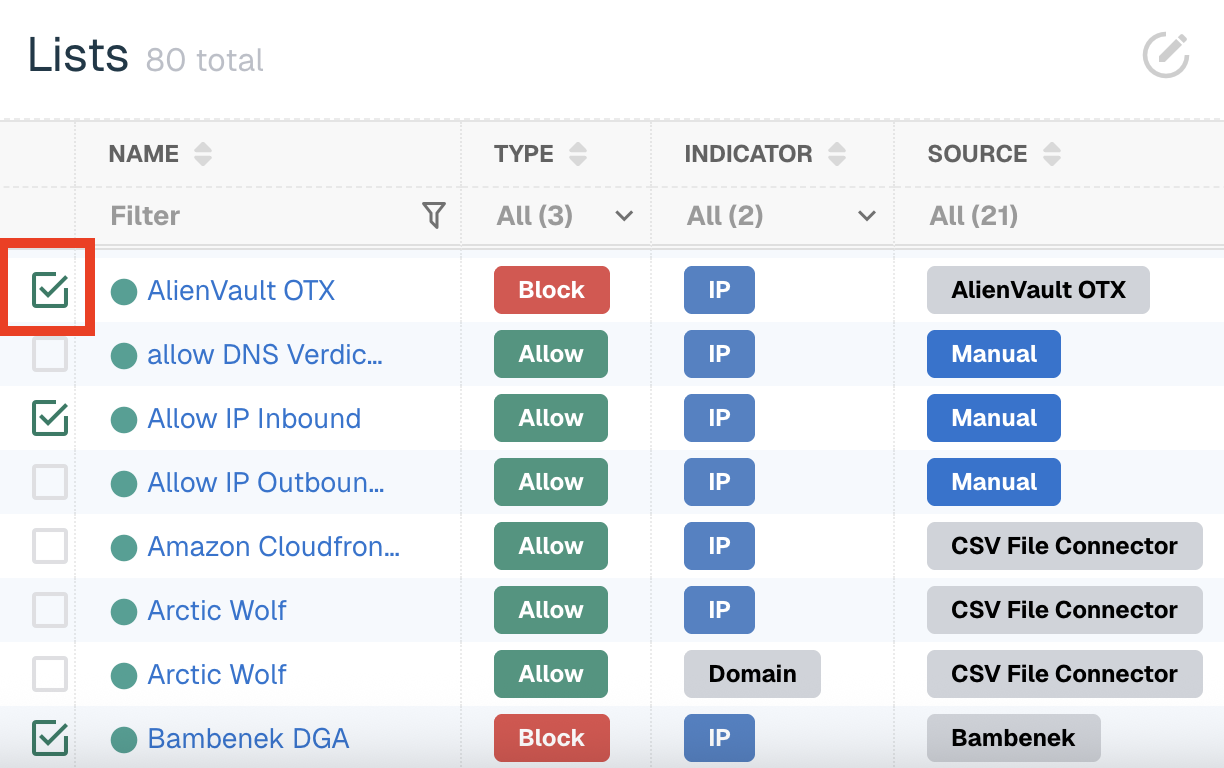This screenshot has height=768, width=1224.
Task: Click the SOURCE column header
Action: 977,154
